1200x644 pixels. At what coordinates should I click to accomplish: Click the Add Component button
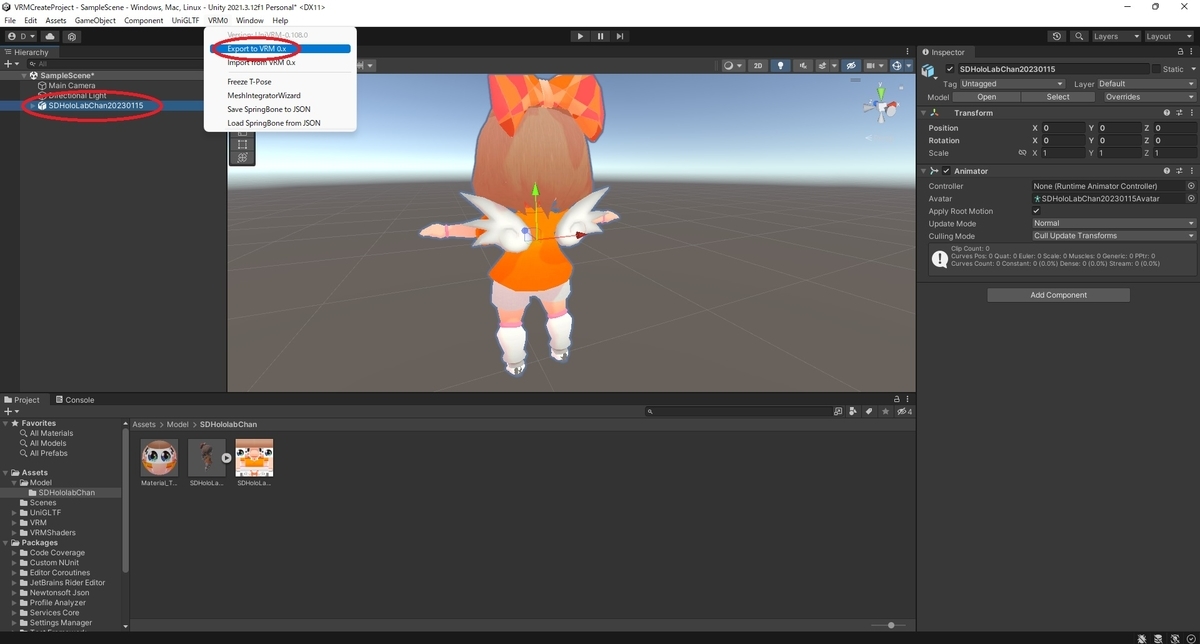tap(1059, 295)
